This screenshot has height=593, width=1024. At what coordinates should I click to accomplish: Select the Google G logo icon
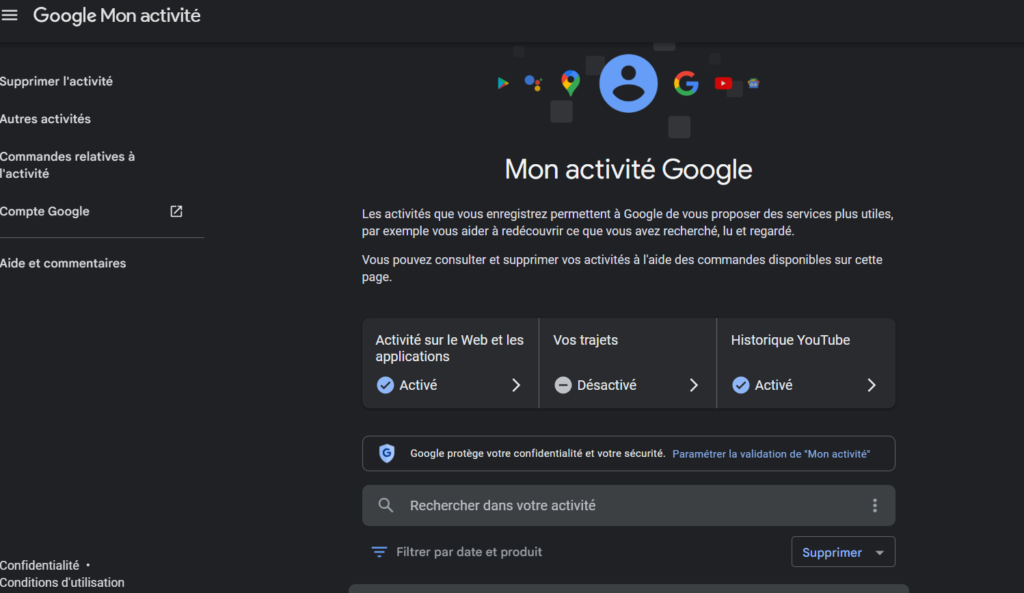686,83
